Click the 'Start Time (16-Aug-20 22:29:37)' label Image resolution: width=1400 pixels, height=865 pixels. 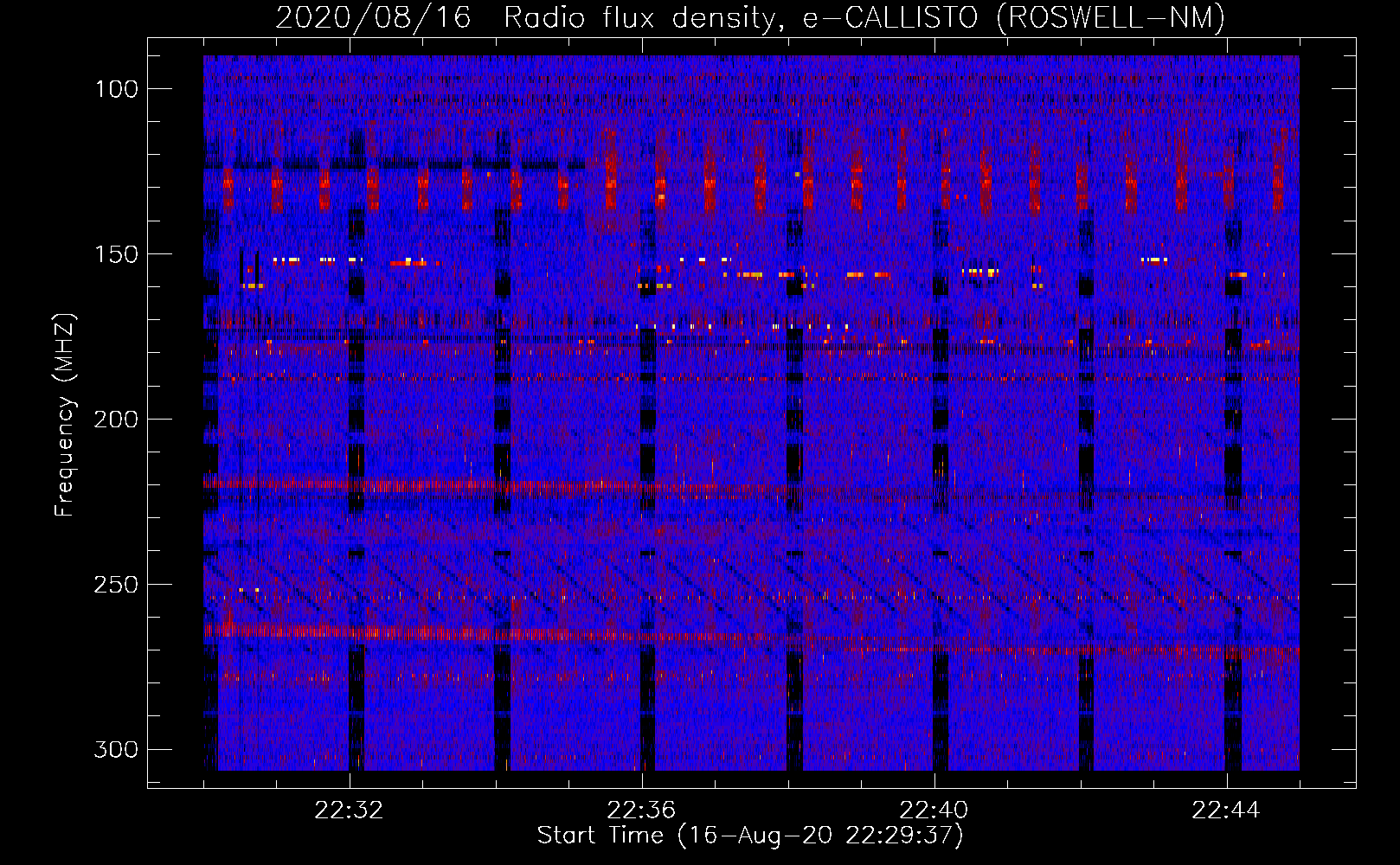[750, 836]
